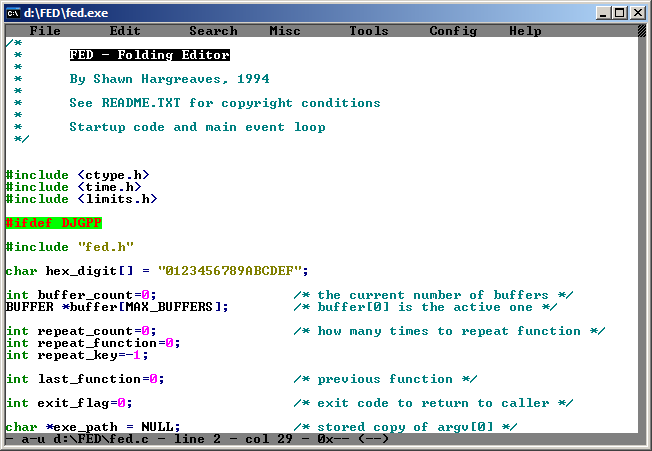Close the fed.exe console window
Image resolution: width=652 pixels, height=451 pixels.
(637, 12)
